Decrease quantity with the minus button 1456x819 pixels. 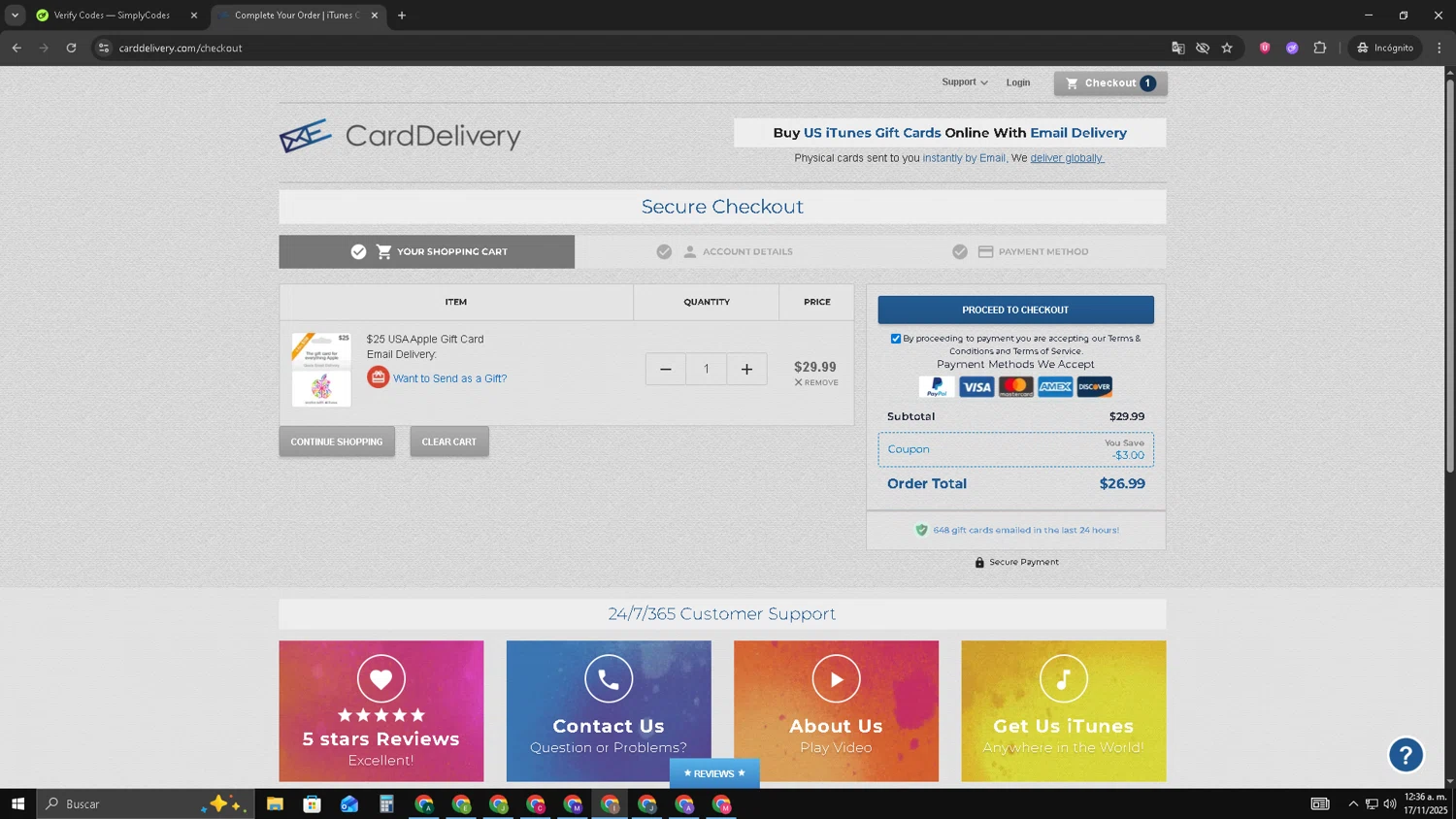(666, 369)
